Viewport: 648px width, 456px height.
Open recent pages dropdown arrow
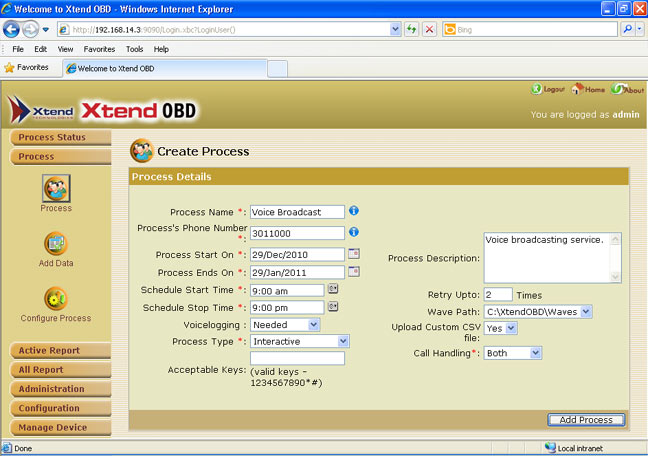tap(46, 29)
